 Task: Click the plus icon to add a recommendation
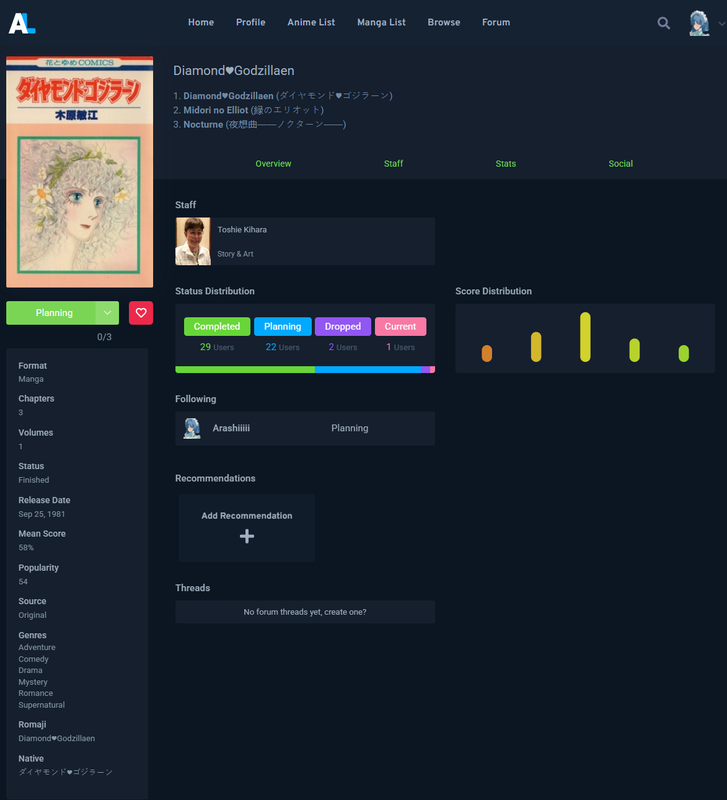pos(247,536)
